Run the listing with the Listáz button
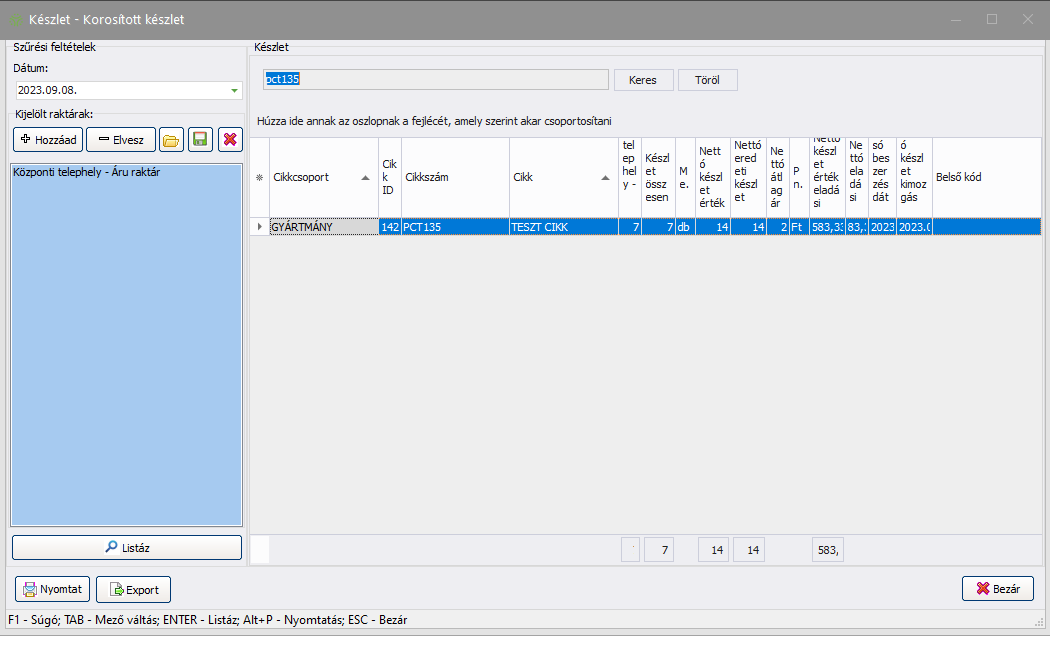Image resolution: width=1050 pixels, height=645 pixels. click(x=127, y=547)
